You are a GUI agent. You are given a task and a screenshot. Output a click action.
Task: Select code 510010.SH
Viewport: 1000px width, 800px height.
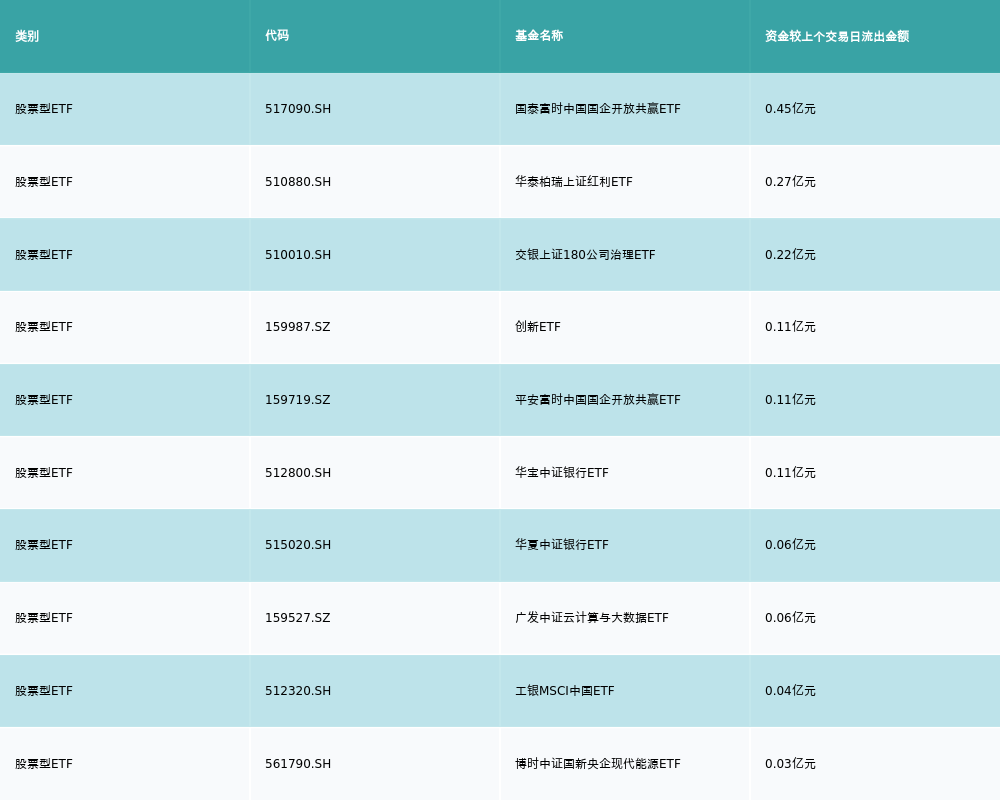pyautogui.click(x=298, y=255)
